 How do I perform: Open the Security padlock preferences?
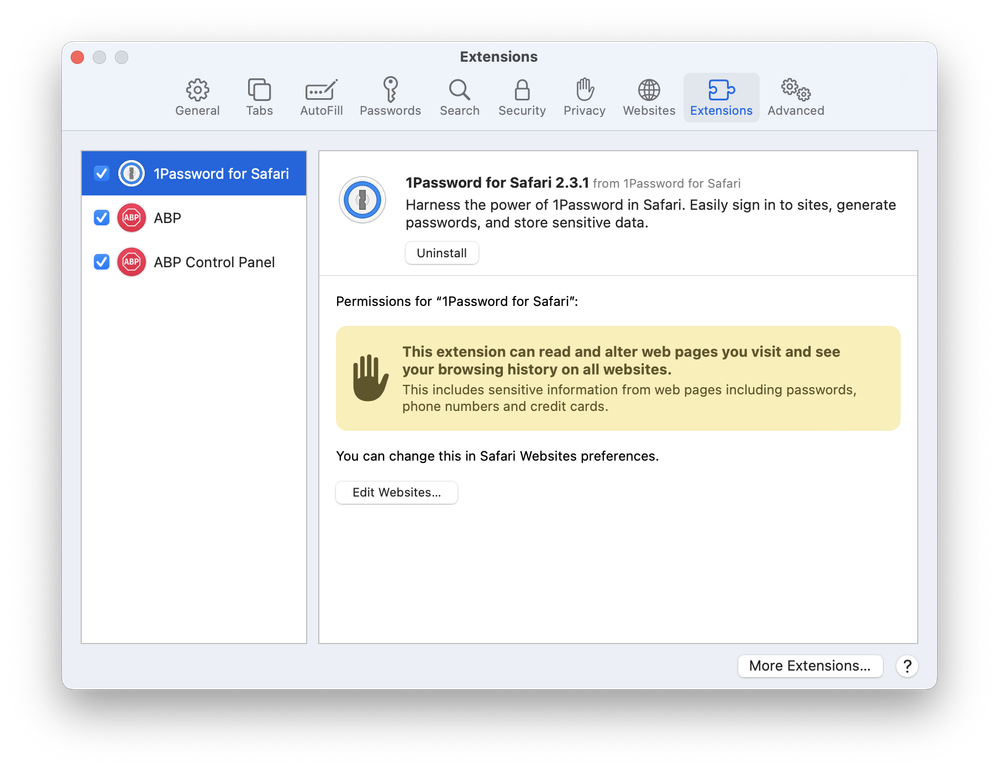(x=522, y=97)
